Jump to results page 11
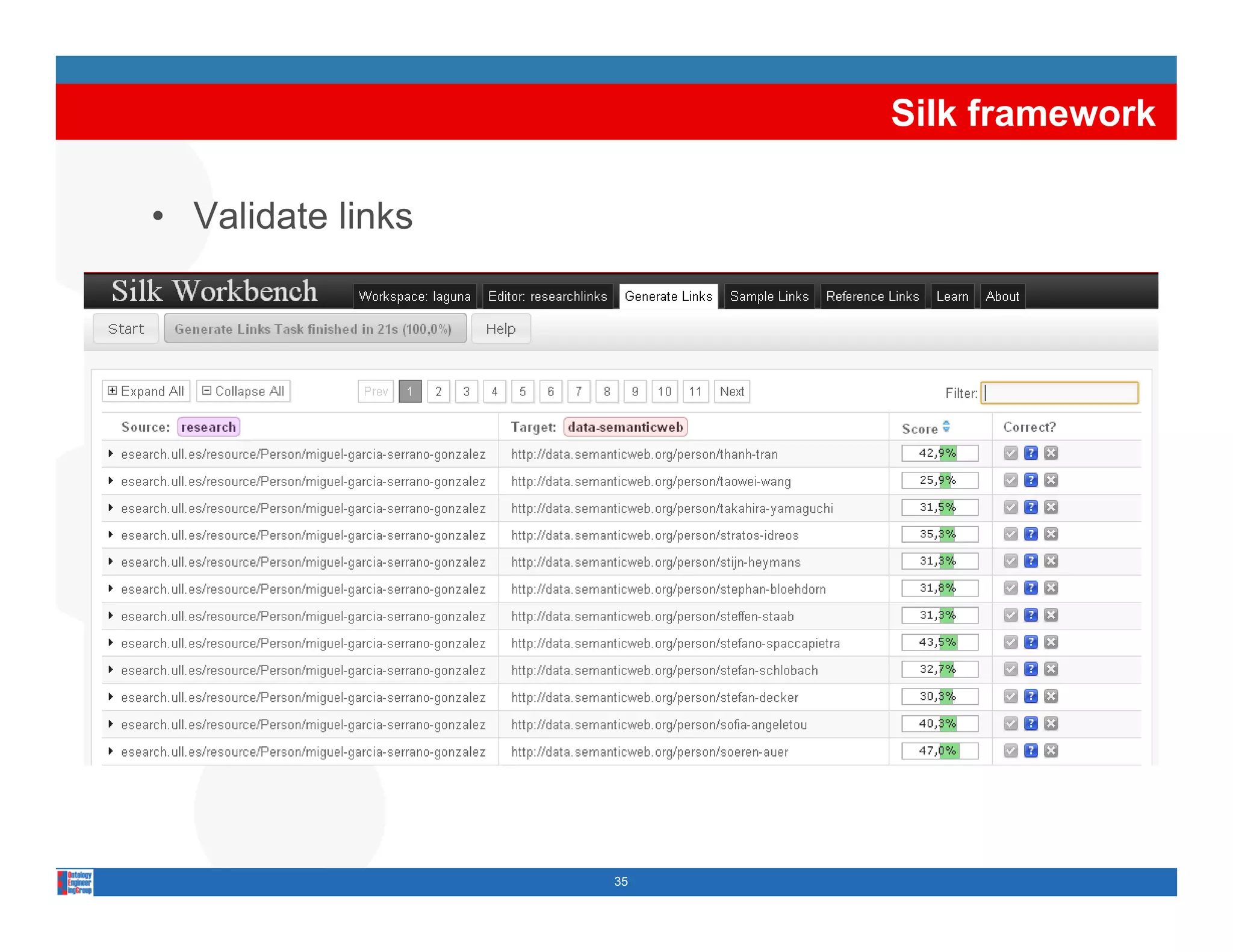 (695, 391)
